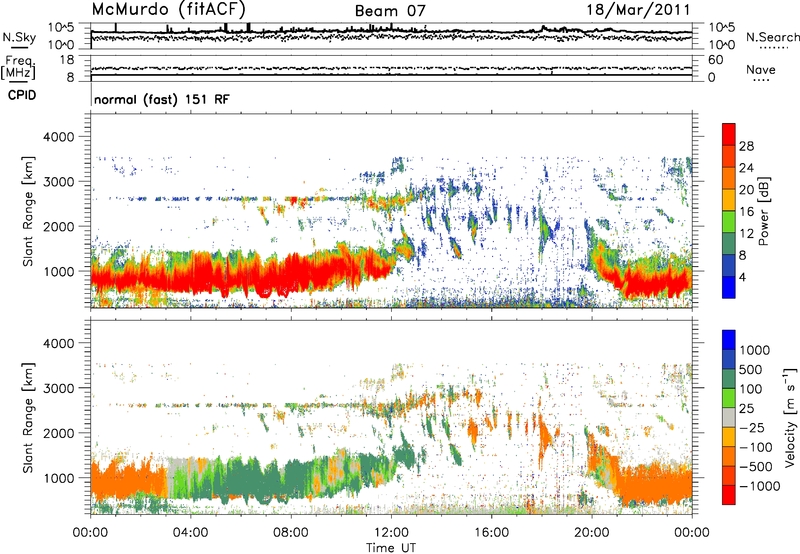Pick the Velocity segment between 500 and 1000

point(729,359)
